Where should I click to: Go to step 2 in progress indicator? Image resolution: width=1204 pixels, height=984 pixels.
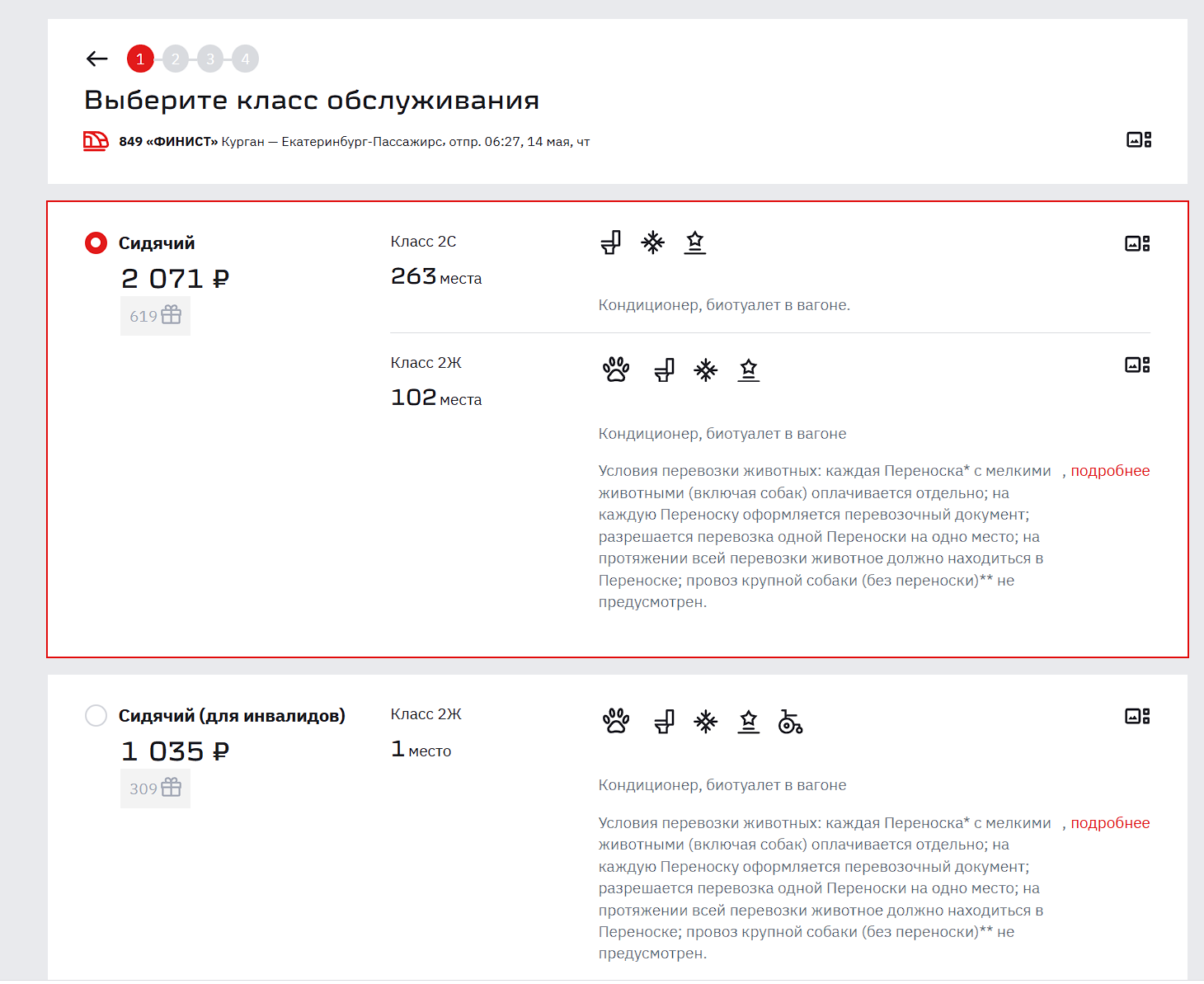175,59
